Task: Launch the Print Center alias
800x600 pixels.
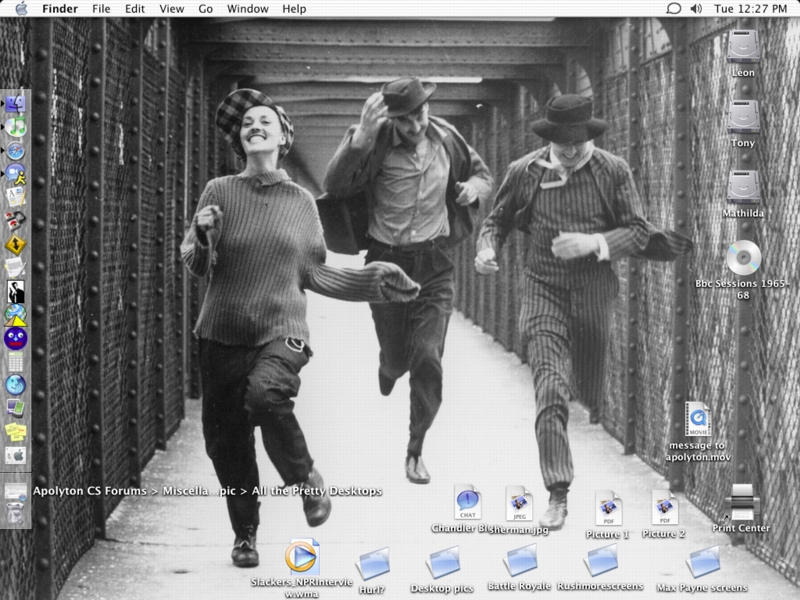Action: pyautogui.click(x=741, y=500)
